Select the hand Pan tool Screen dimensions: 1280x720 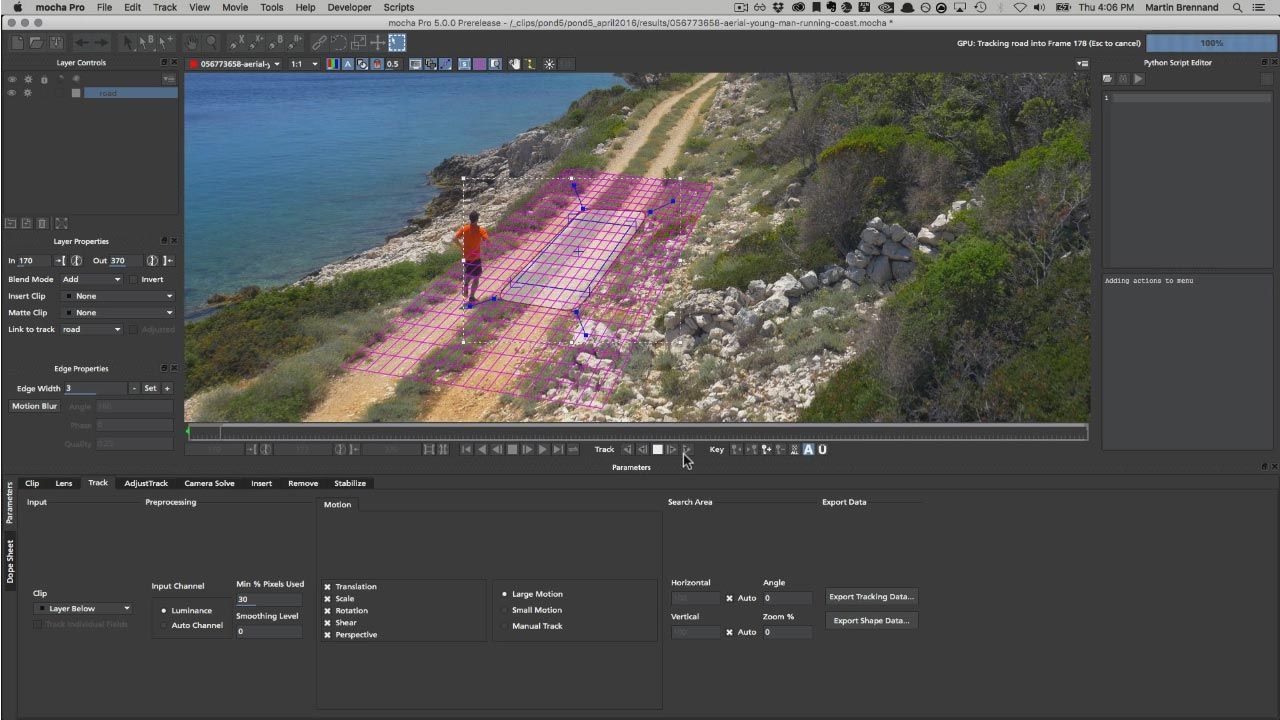pos(190,43)
